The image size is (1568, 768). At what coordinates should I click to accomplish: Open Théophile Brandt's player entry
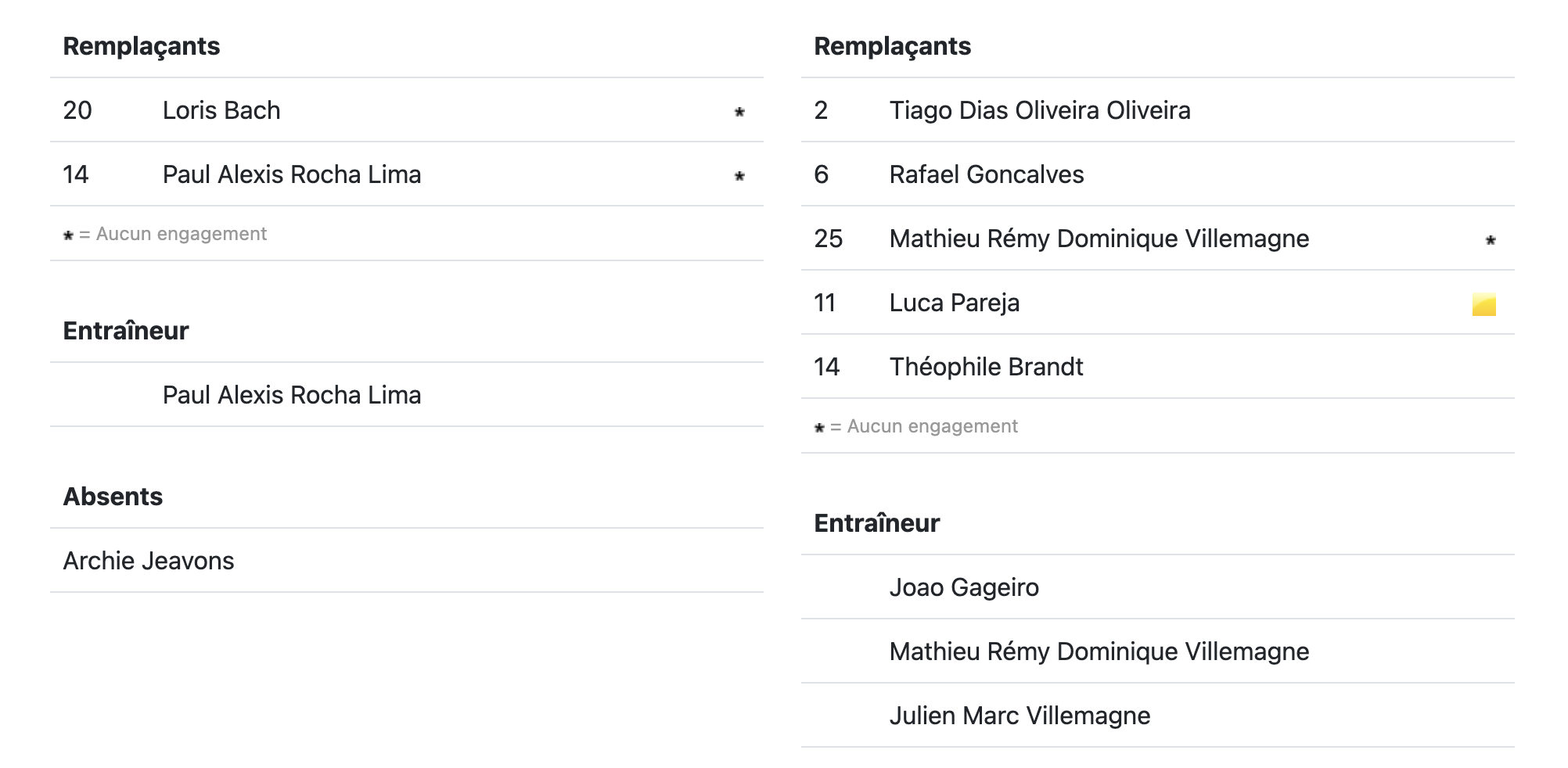(986, 367)
